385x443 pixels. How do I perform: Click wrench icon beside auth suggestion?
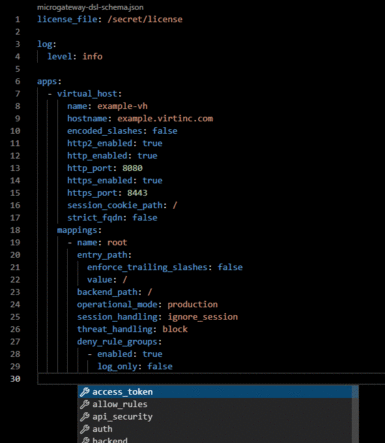click(85, 429)
